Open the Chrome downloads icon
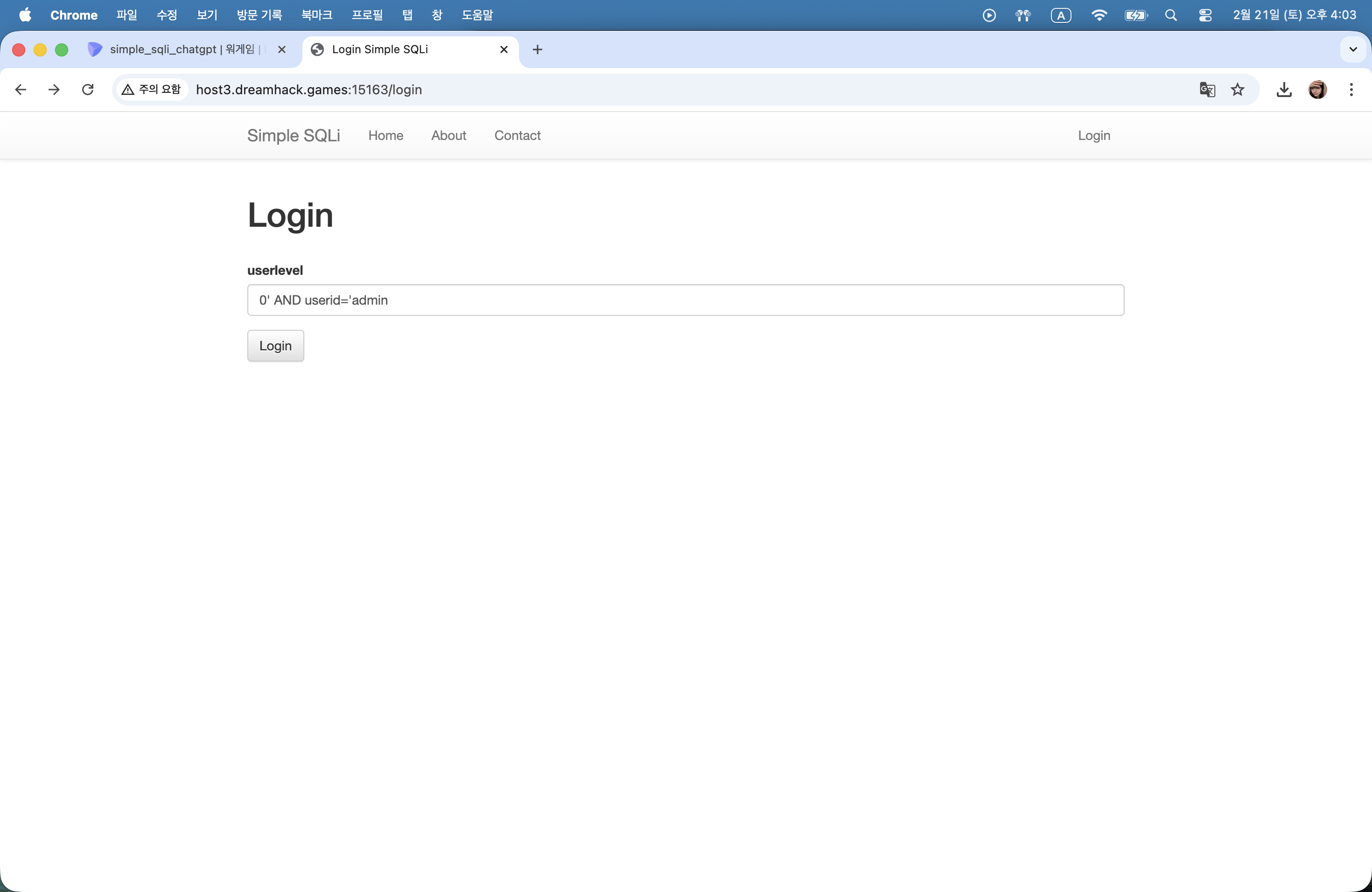1372x892 pixels. coord(1284,89)
